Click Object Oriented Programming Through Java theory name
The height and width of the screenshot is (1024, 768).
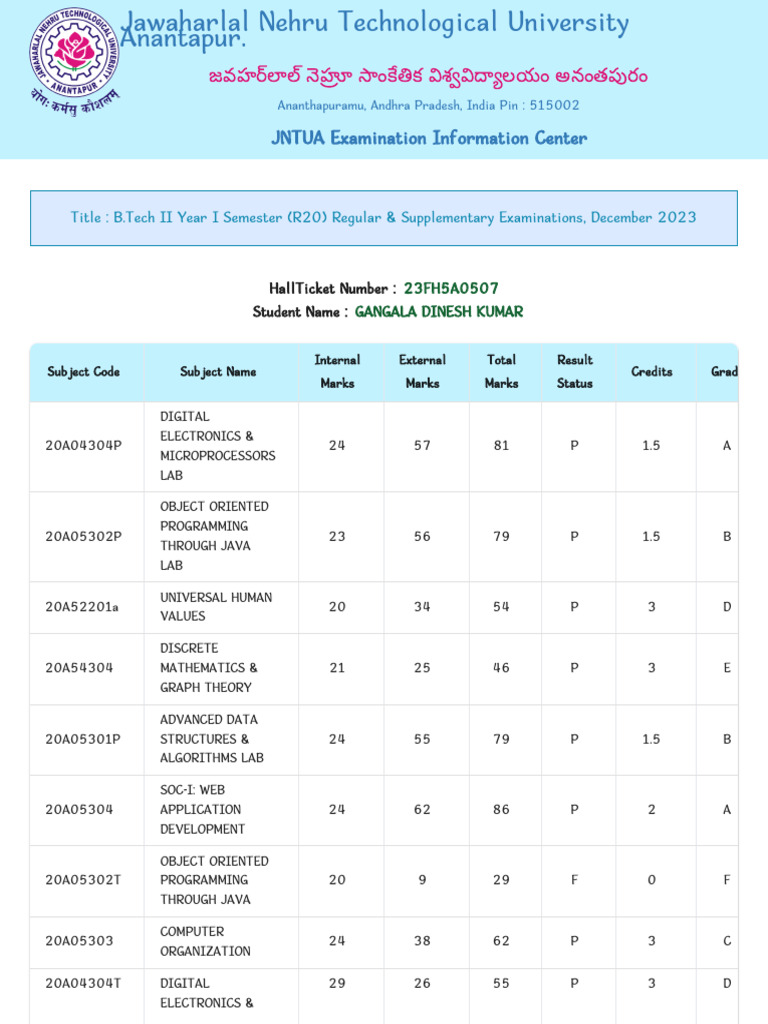[214, 880]
